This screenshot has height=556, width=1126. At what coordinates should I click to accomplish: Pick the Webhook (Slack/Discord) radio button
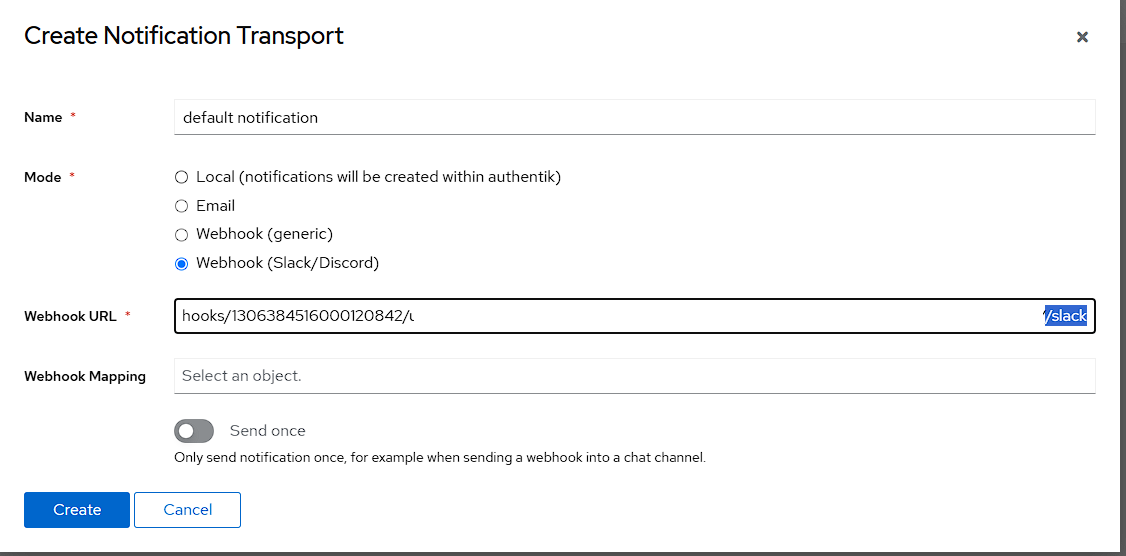pyautogui.click(x=181, y=264)
